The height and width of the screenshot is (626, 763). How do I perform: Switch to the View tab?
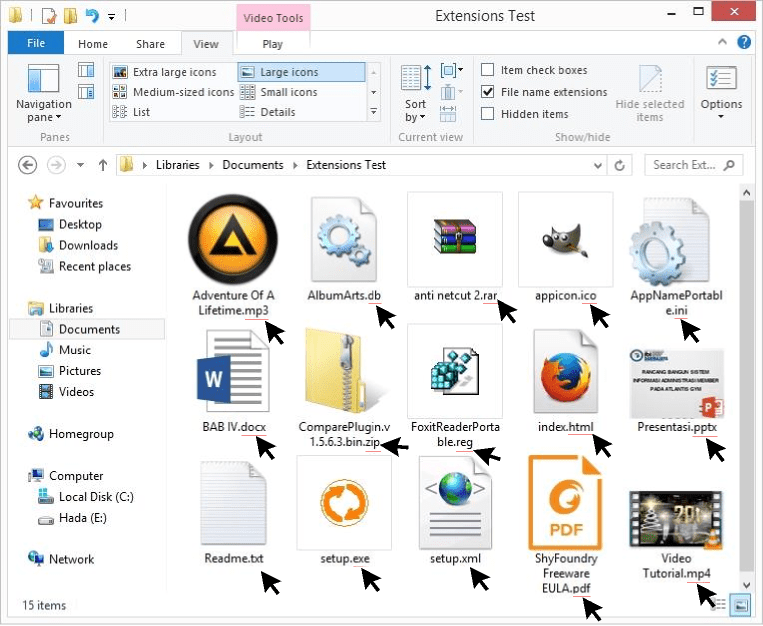(x=206, y=44)
